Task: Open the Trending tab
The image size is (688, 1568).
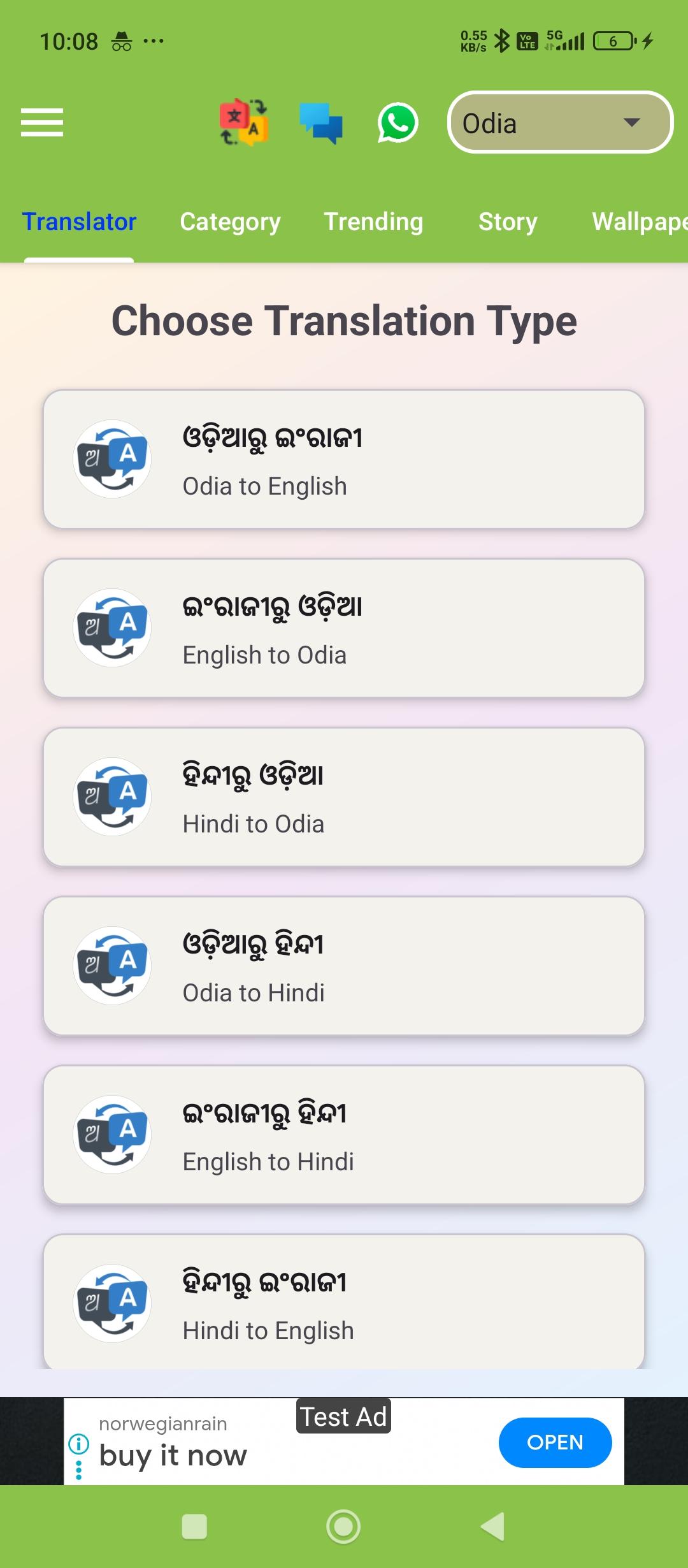Action: point(373,222)
